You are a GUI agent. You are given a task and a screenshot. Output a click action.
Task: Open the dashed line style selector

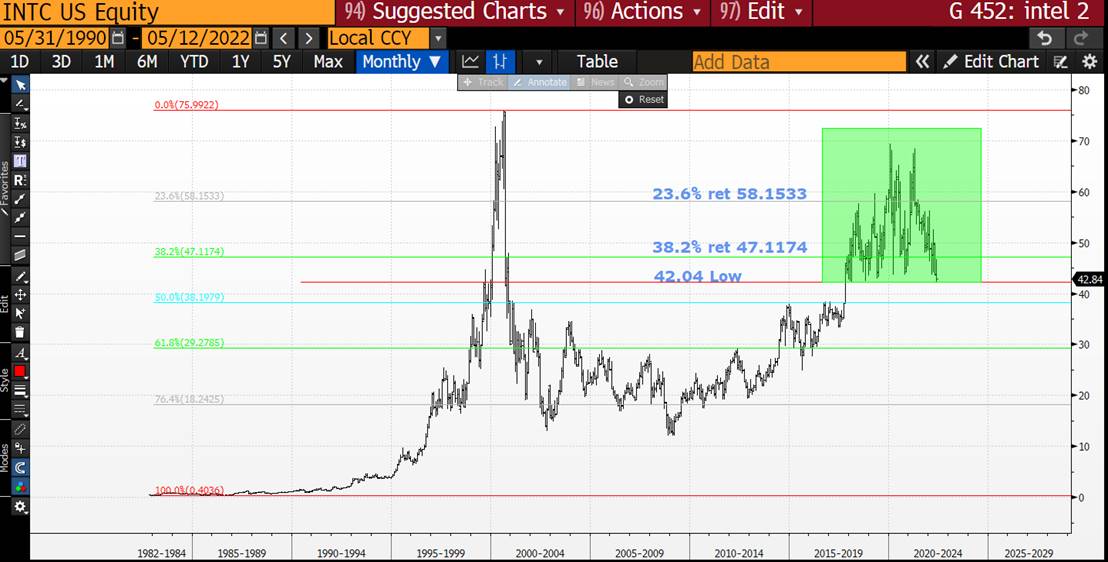click(20, 409)
